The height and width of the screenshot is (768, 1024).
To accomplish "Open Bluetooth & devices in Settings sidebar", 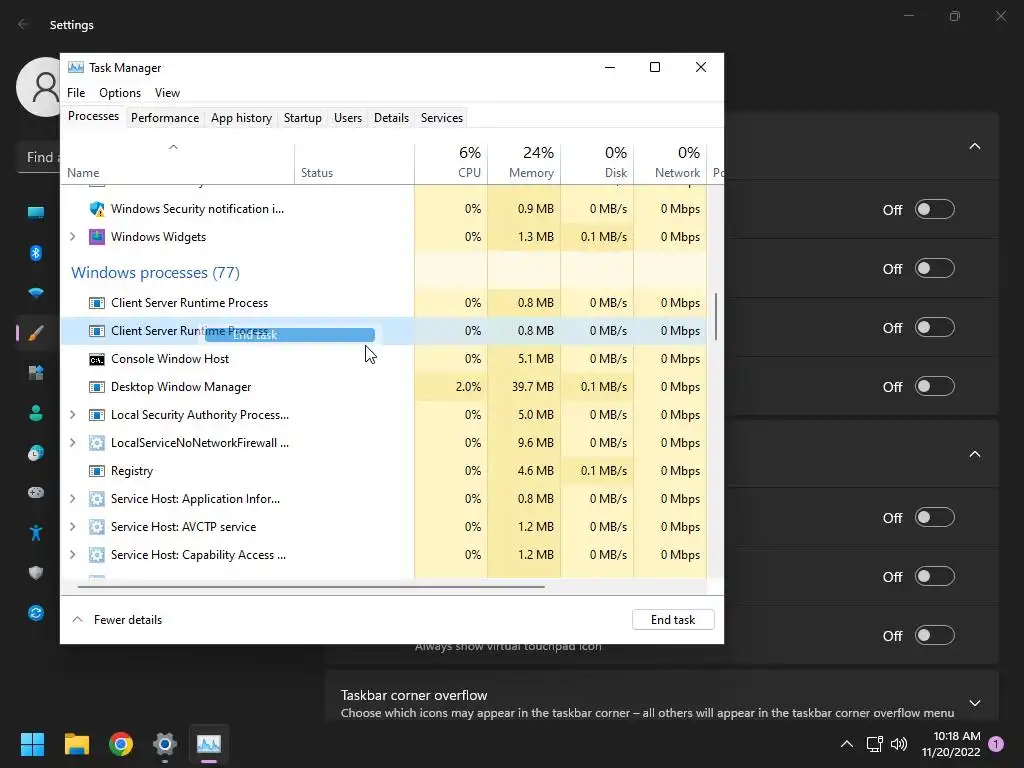I will coord(36,253).
